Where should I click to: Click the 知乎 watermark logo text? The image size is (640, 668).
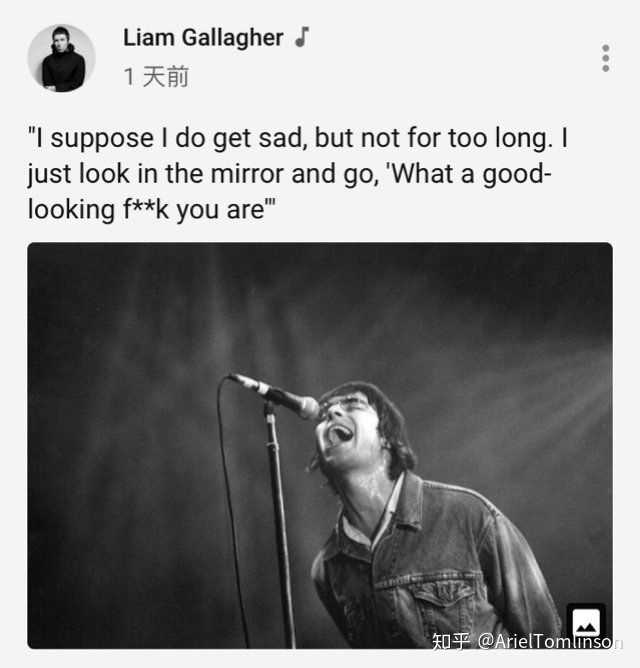(x=451, y=641)
